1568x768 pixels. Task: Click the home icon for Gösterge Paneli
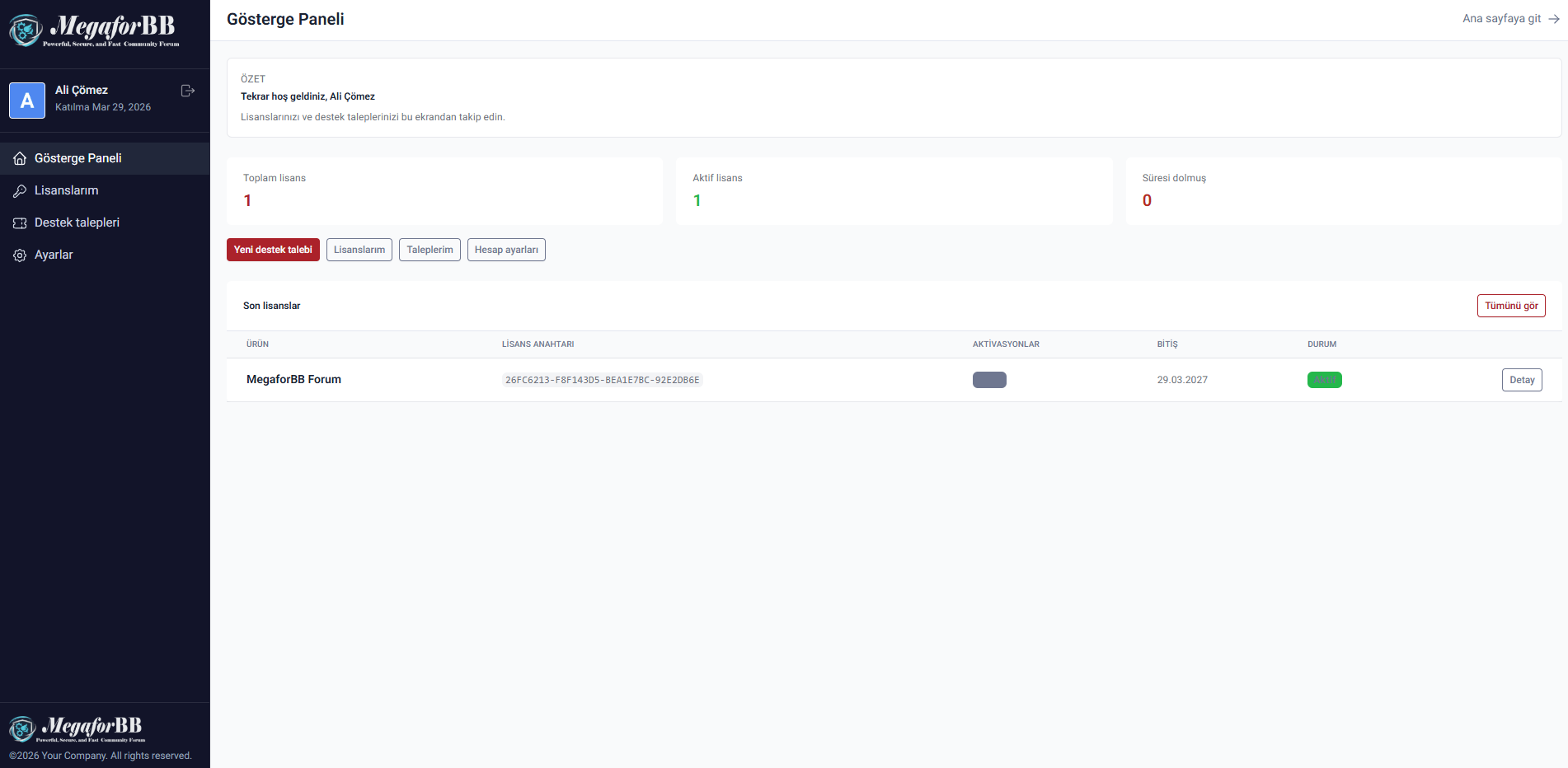pyautogui.click(x=20, y=158)
